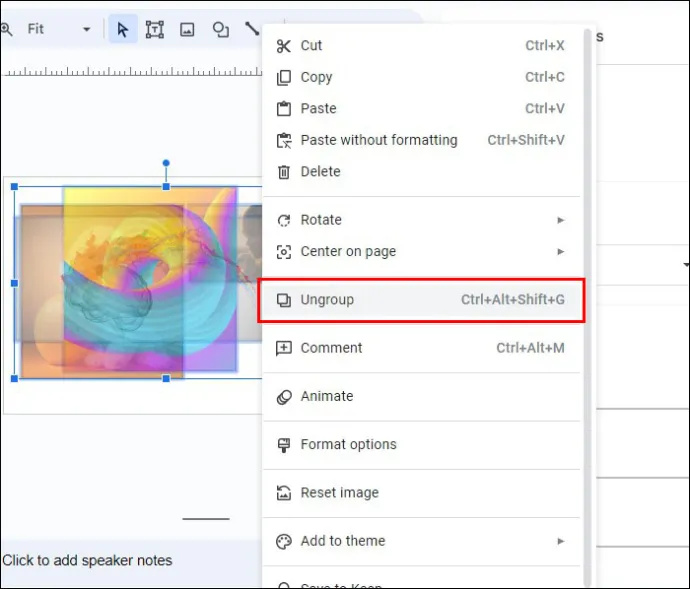Click the Paste without formatting icon
The height and width of the screenshot is (589, 690).
click(x=284, y=140)
